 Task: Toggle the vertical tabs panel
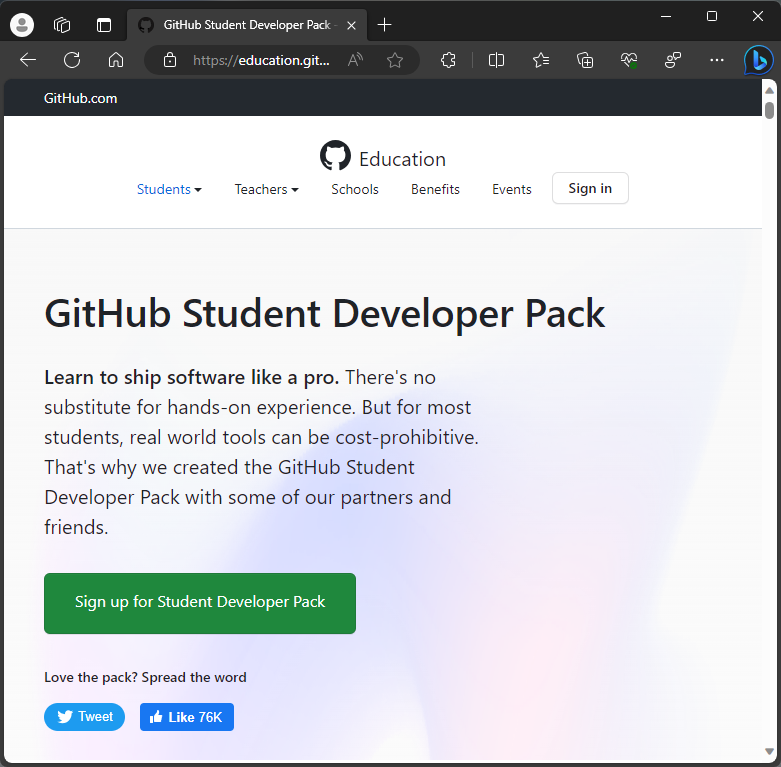[x=104, y=25]
